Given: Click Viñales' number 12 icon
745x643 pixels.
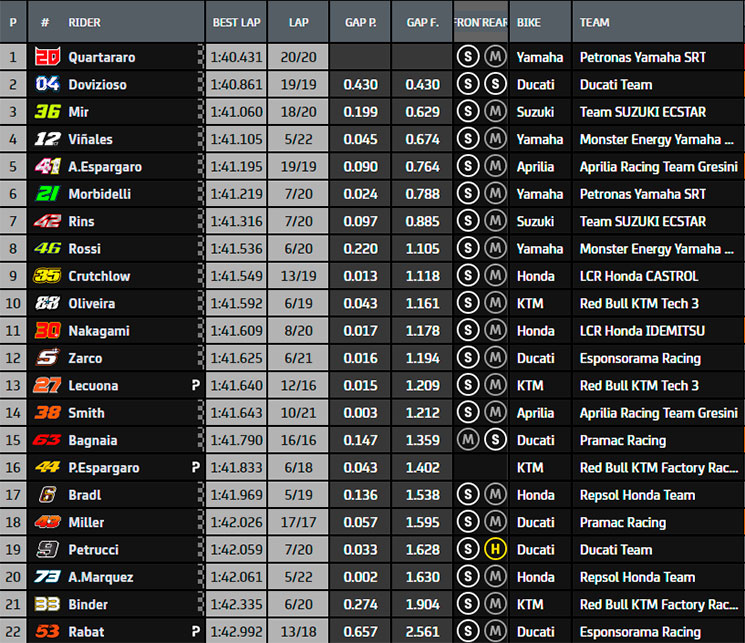Looking at the screenshot, I should pos(47,139).
